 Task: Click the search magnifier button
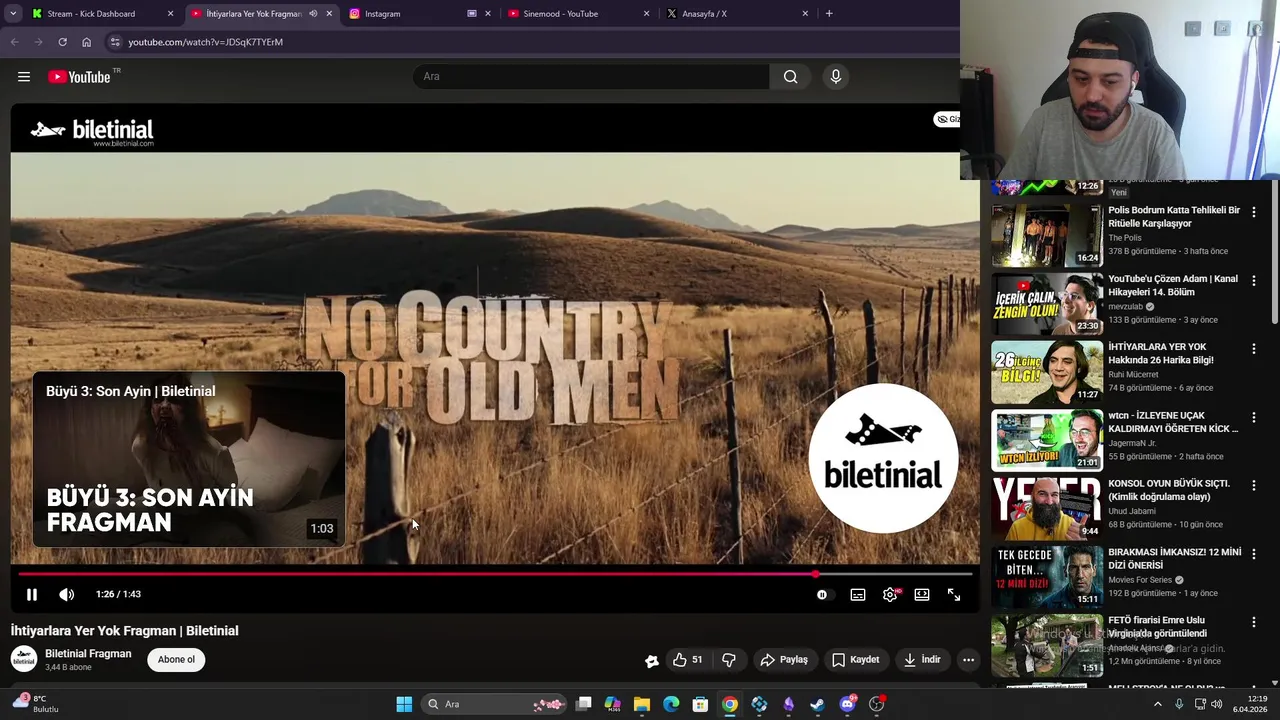pyautogui.click(x=790, y=76)
